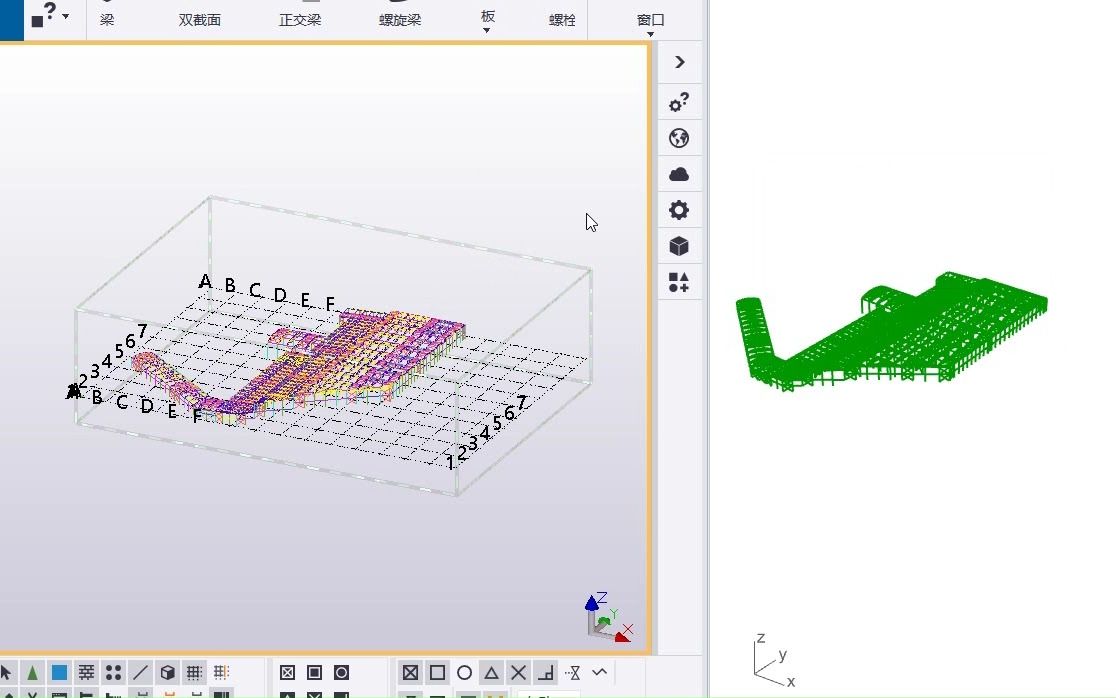Toggle snap to circle points switch

pos(464,673)
